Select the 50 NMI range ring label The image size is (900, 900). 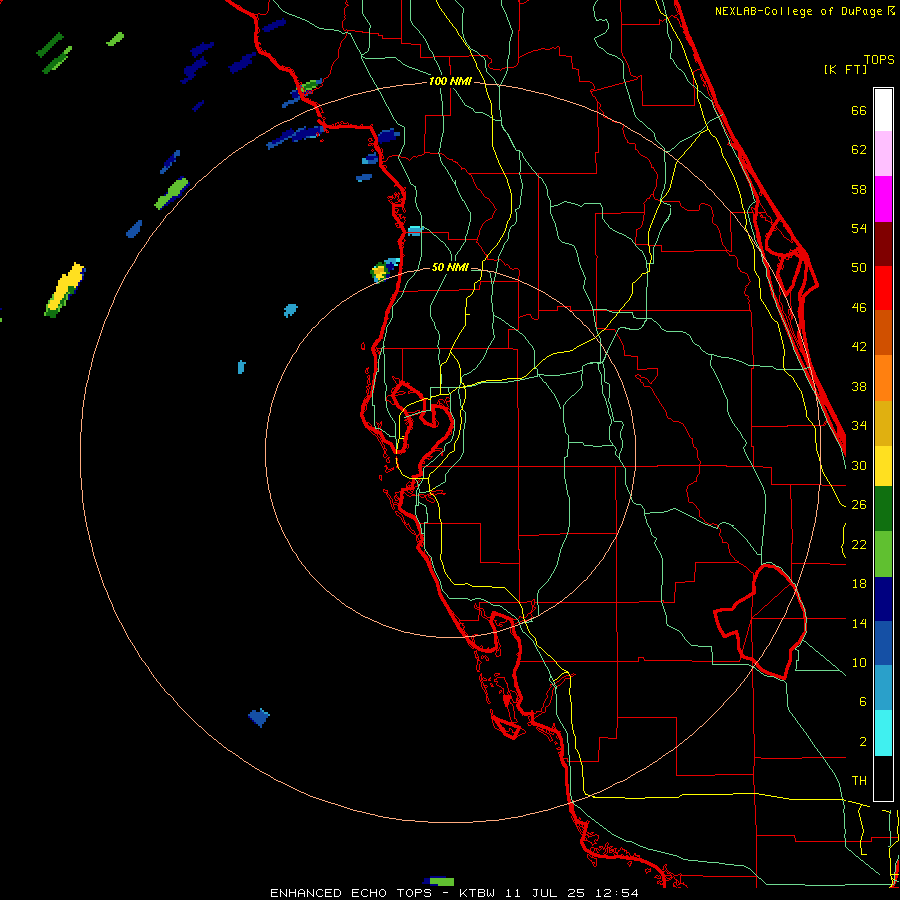(450, 267)
